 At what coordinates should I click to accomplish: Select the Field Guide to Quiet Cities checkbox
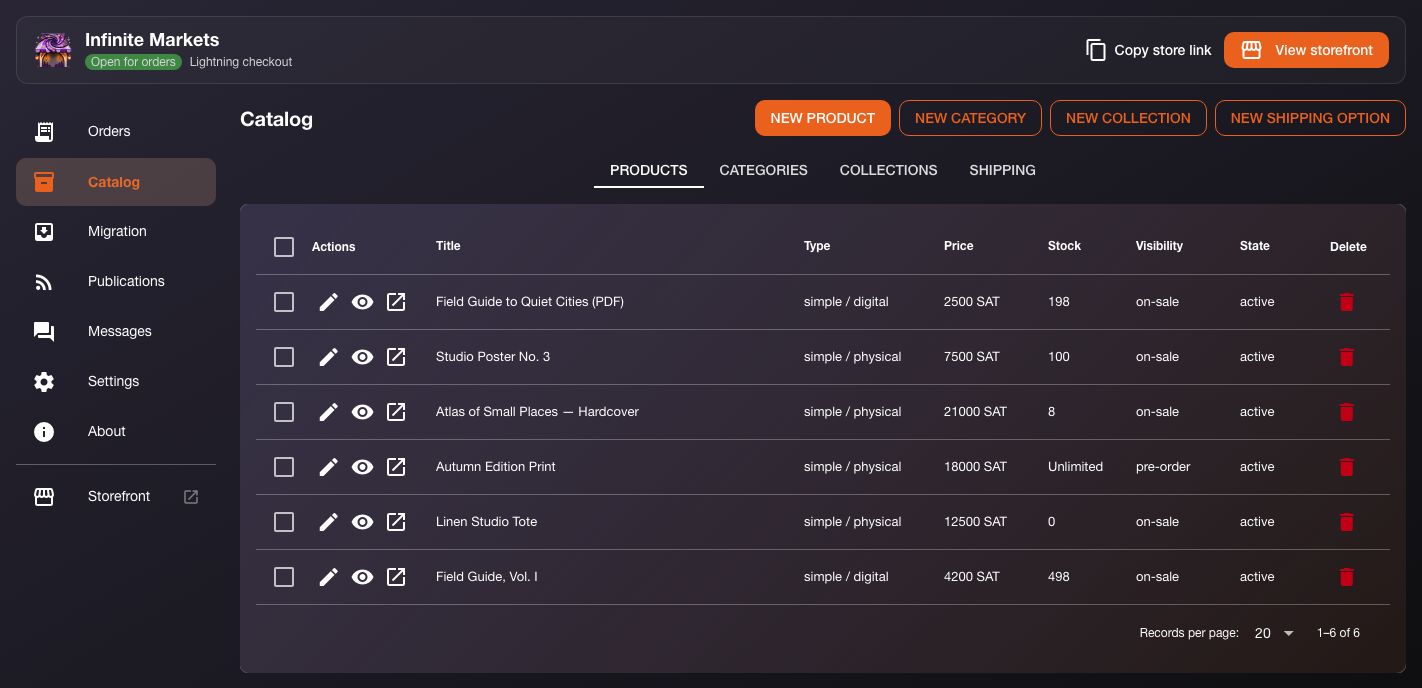click(284, 302)
